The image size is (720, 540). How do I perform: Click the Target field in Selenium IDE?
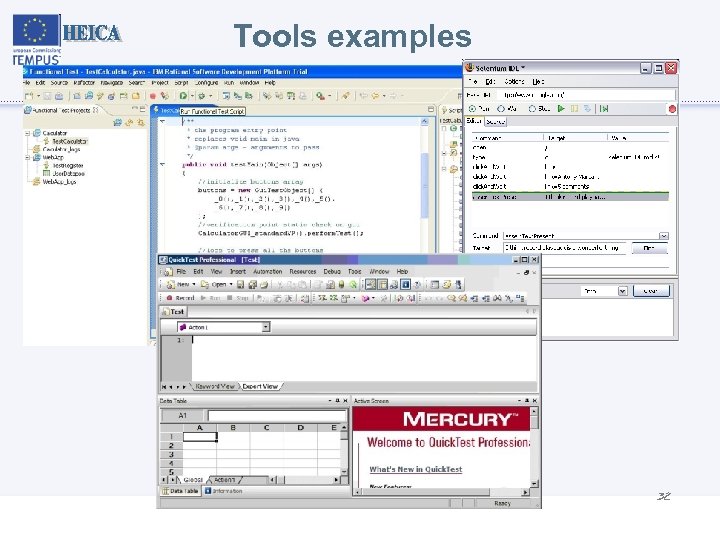(x=564, y=248)
